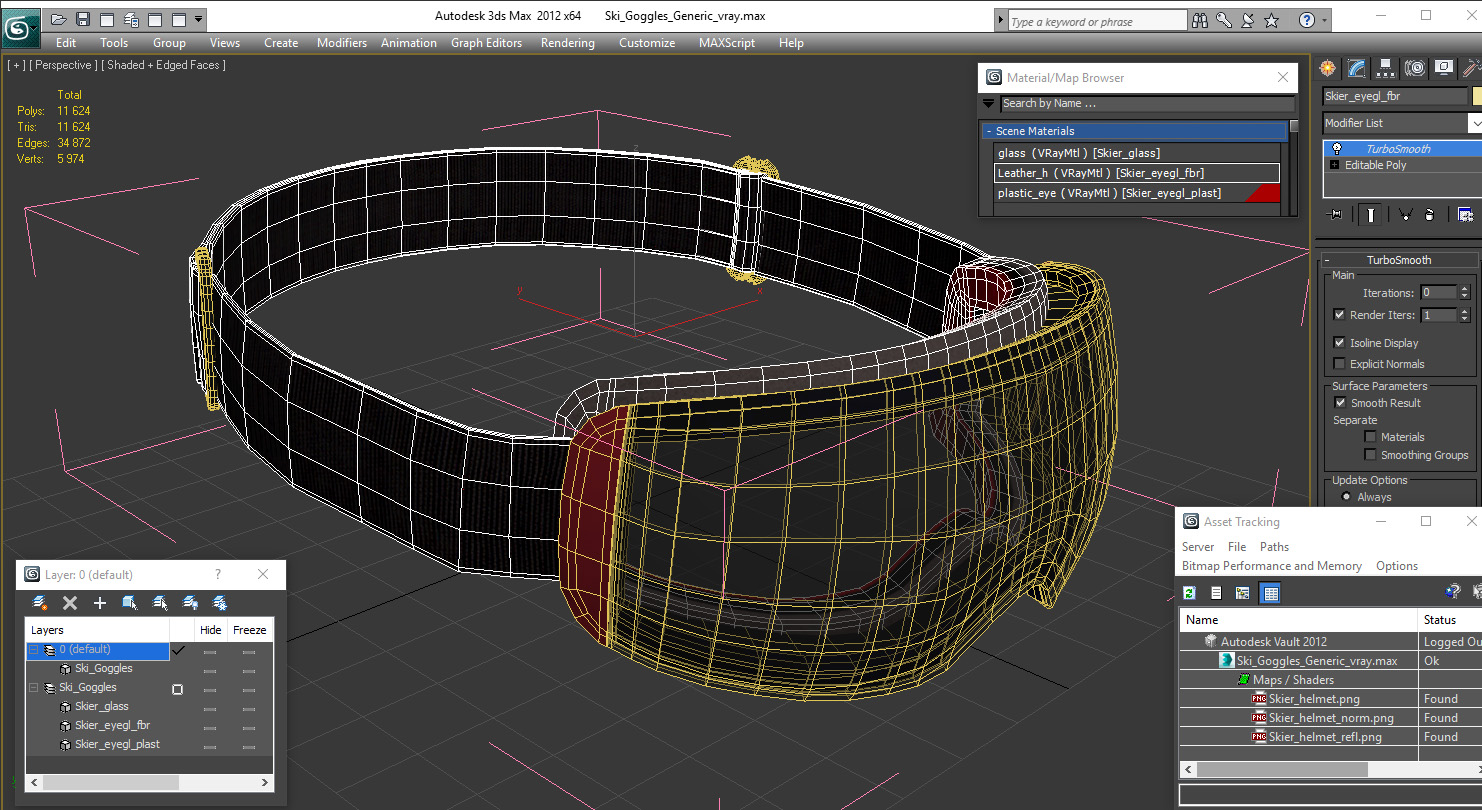Select Skier_eyegl_fbr in Layer list
Screen dimensions: 1482x810
coord(112,726)
